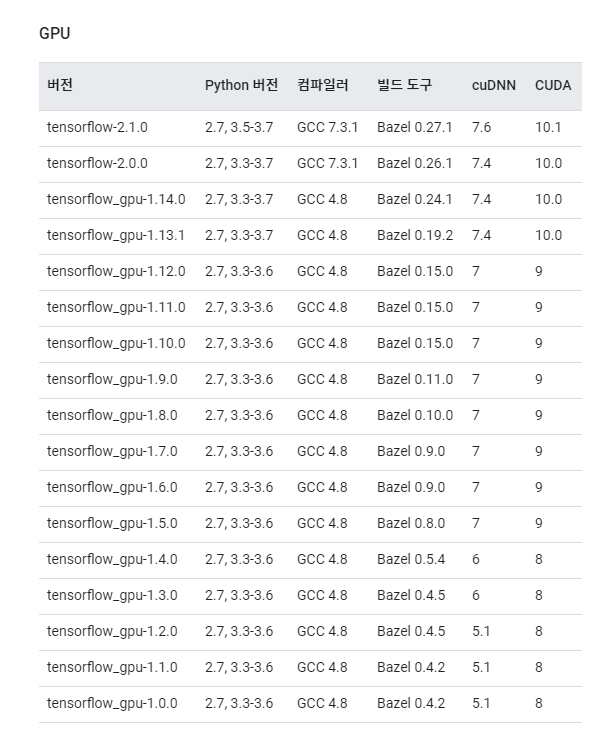Click the 'Bazel 0.19.2' cell
The image size is (596, 733).
(x=415, y=235)
